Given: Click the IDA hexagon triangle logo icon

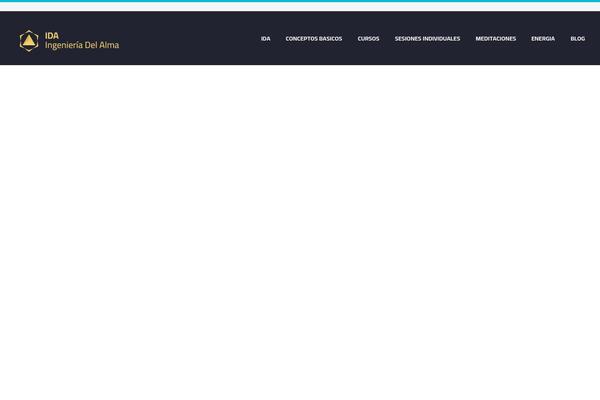Looking at the screenshot, I should (29, 41).
